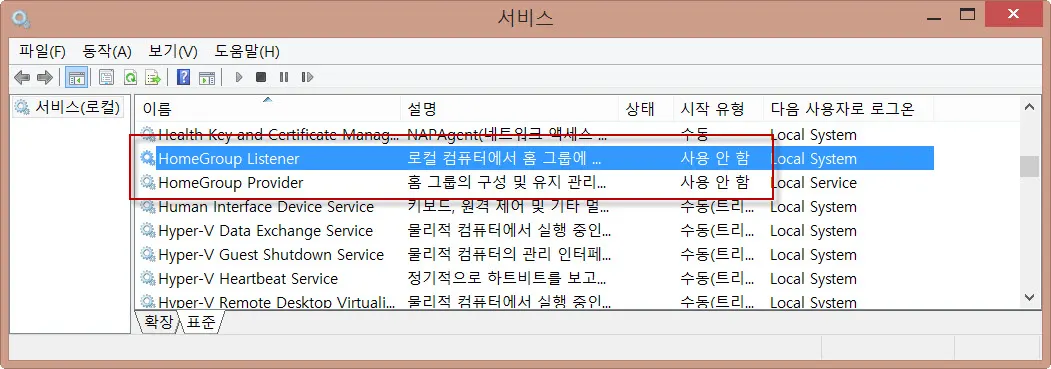Click the Stop Service square icon

click(x=261, y=78)
